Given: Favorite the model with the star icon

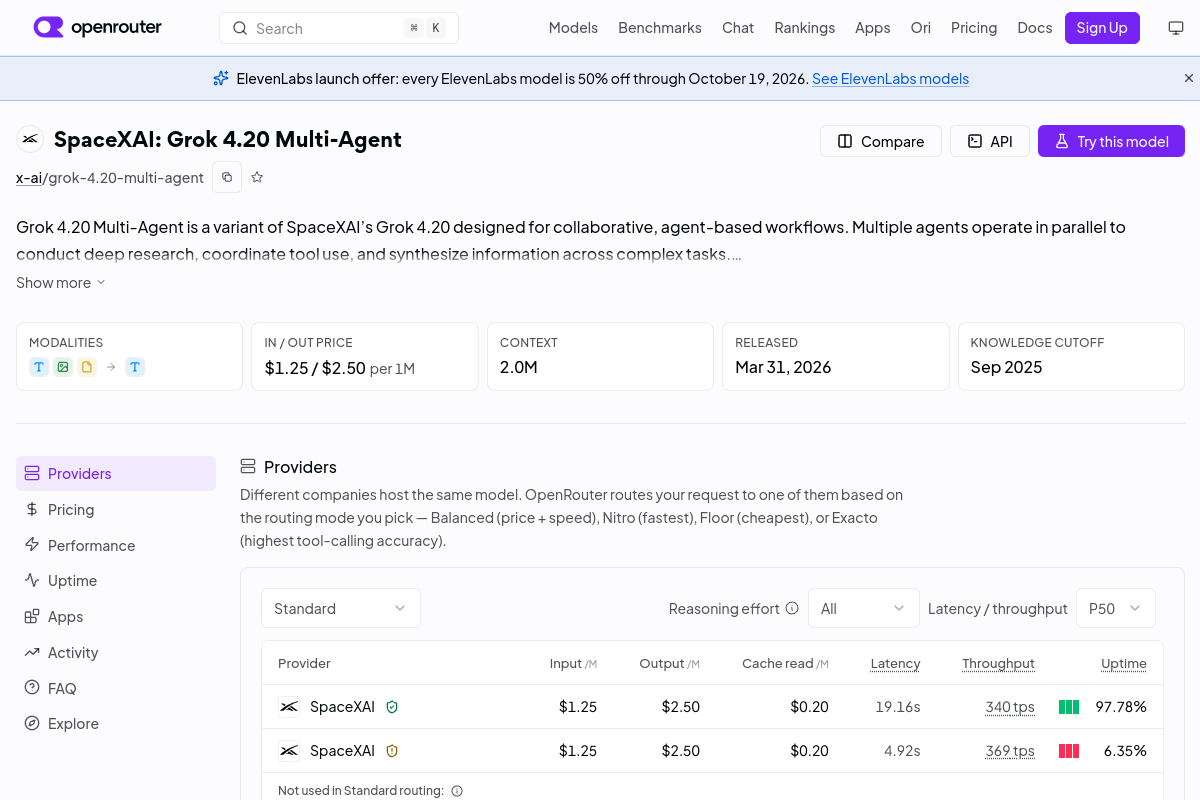Looking at the screenshot, I should 257,177.
